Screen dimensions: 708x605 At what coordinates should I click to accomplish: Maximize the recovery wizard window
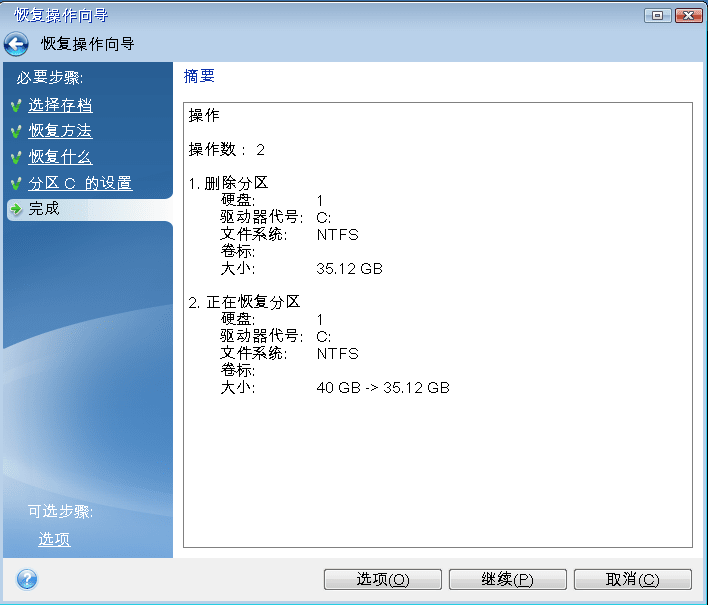[658, 15]
